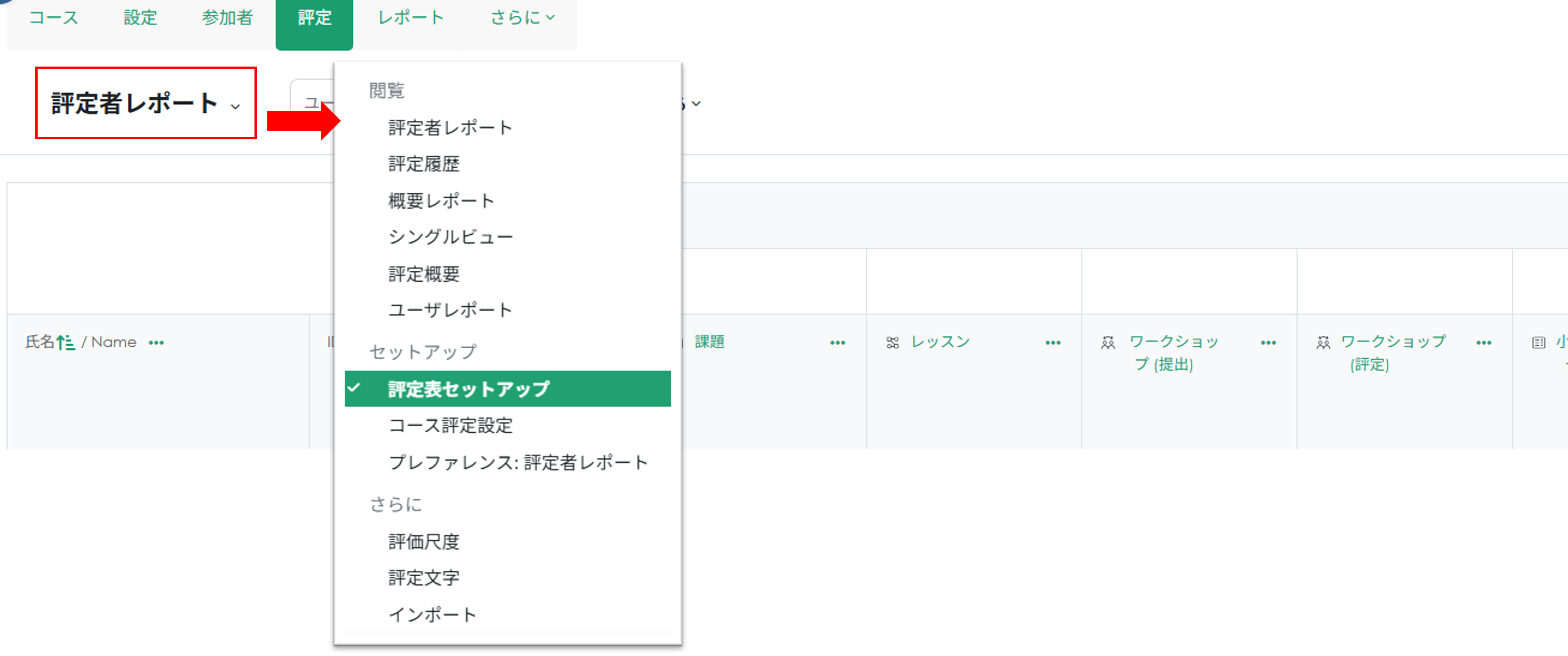Switch to the コース tab
The height and width of the screenshot is (656, 1568).
tap(54, 17)
